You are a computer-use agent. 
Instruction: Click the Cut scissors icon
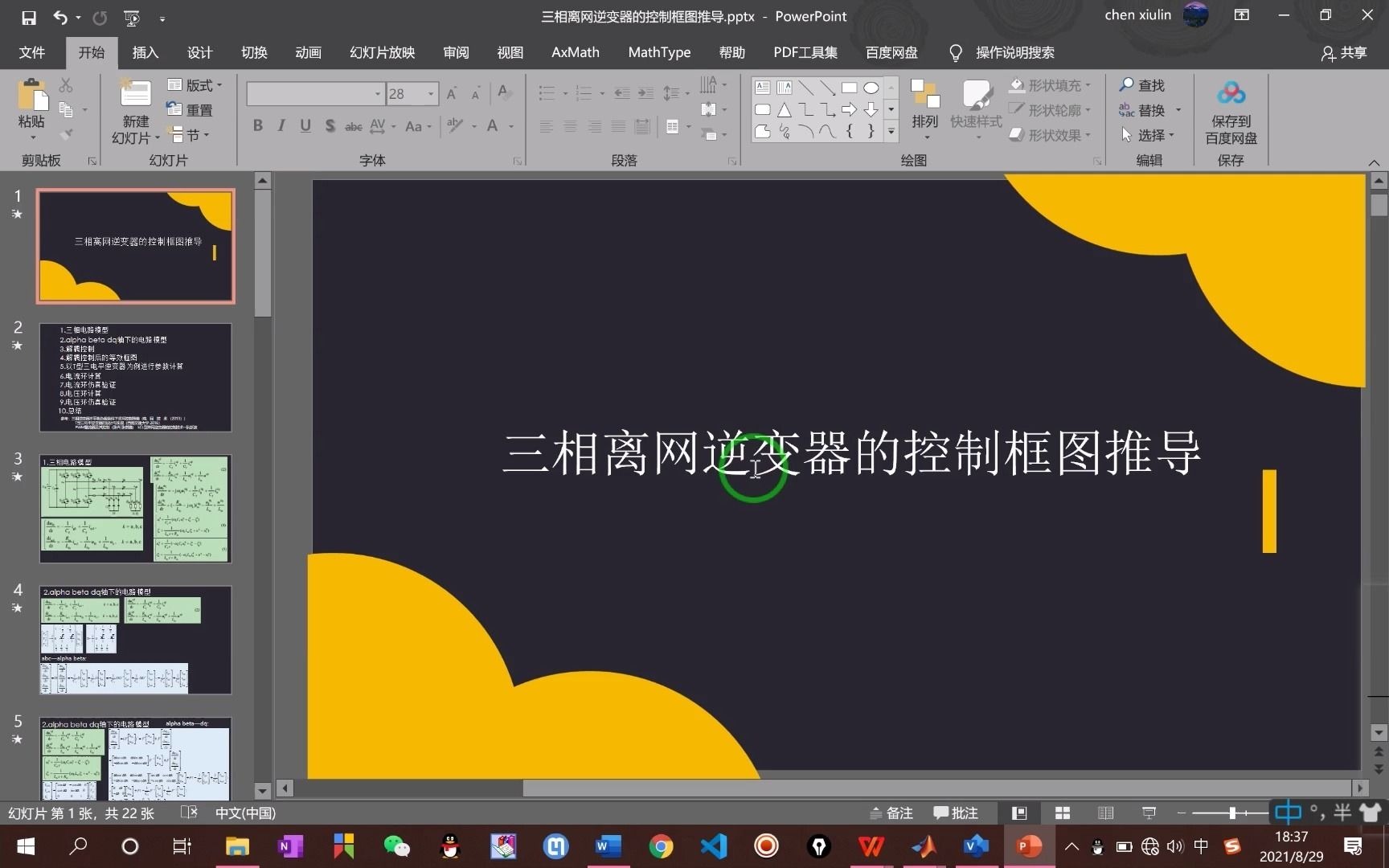coord(66,85)
